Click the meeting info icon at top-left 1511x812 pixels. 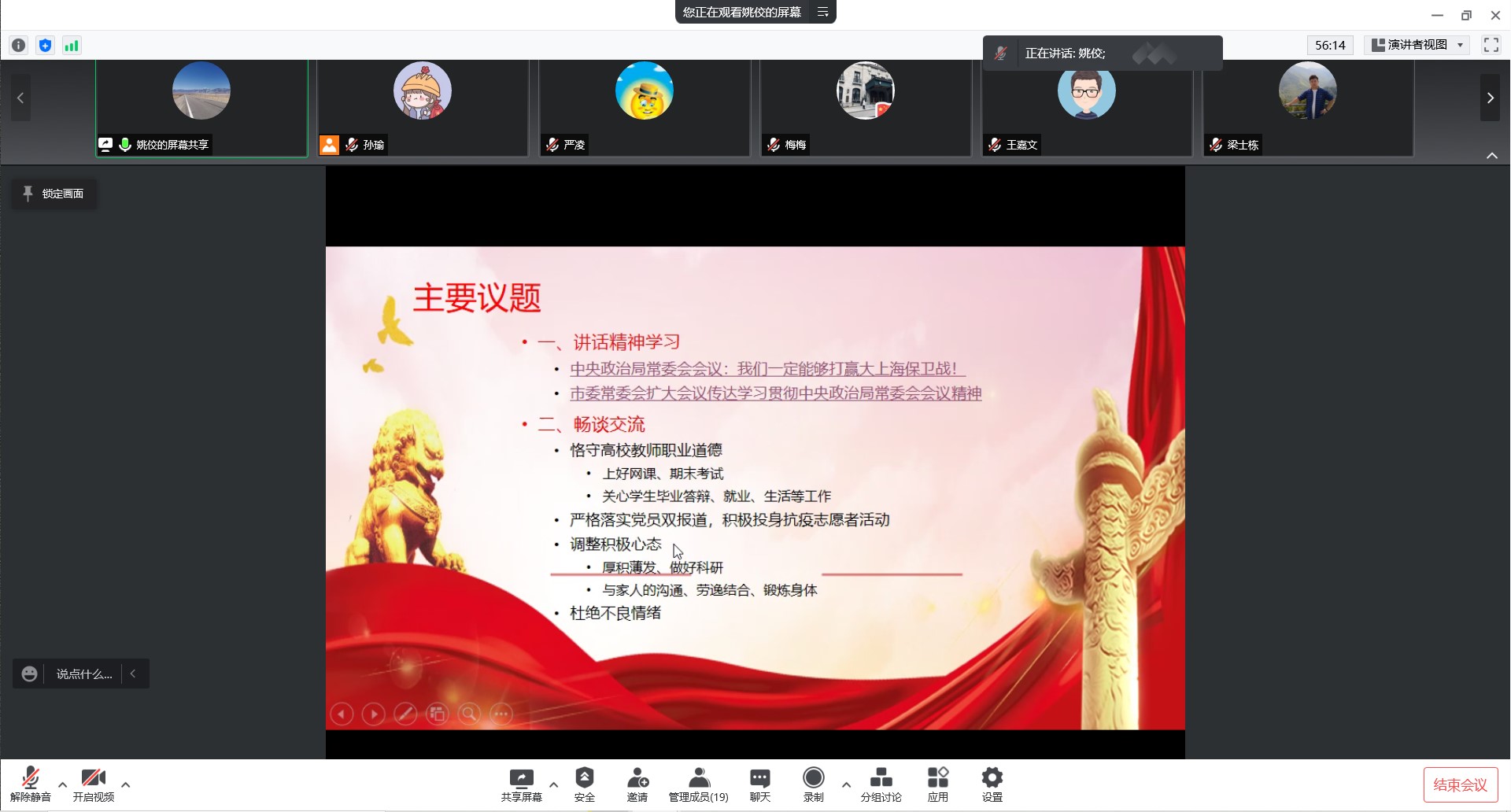(x=19, y=46)
